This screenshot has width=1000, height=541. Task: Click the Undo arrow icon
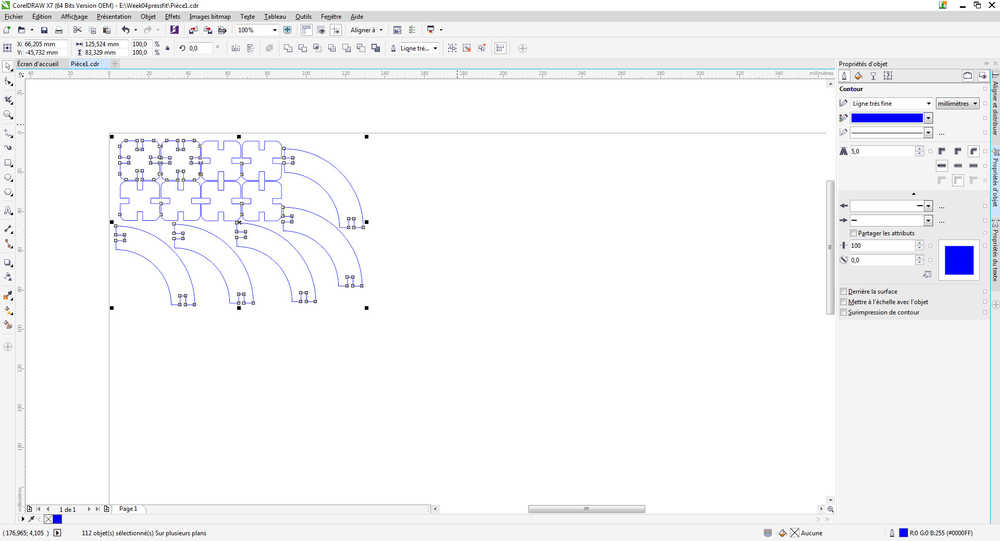point(126,30)
